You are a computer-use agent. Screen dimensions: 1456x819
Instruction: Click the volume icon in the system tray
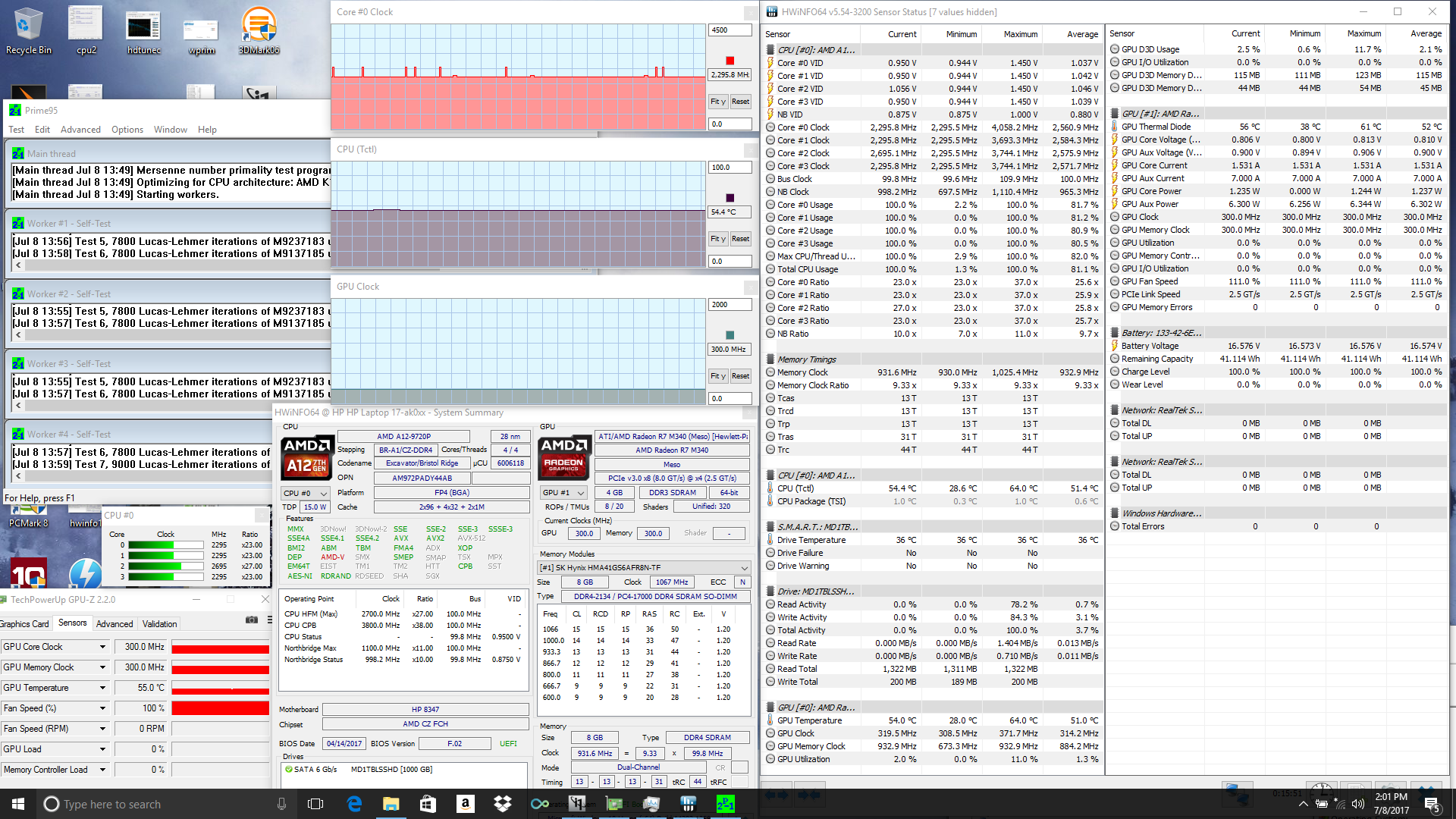click(1358, 804)
